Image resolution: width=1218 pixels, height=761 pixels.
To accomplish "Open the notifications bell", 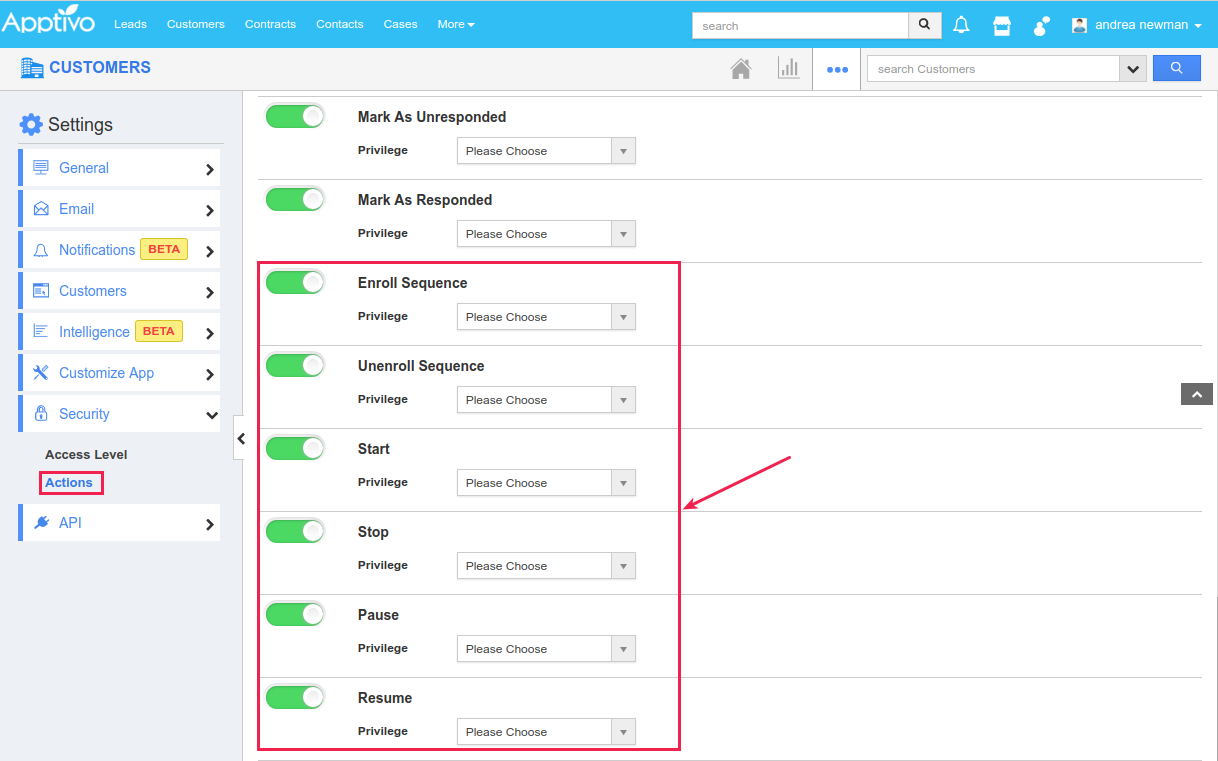I will tap(961, 25).
